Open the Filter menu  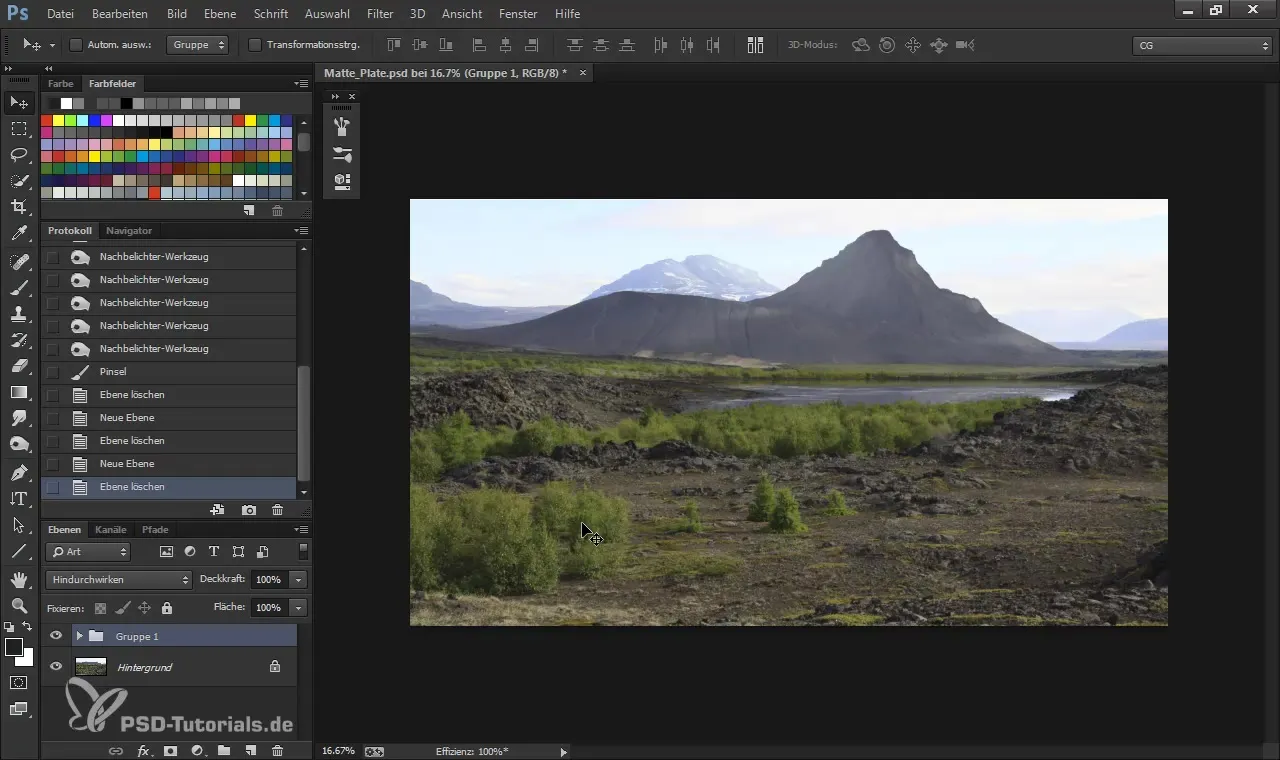379,14
